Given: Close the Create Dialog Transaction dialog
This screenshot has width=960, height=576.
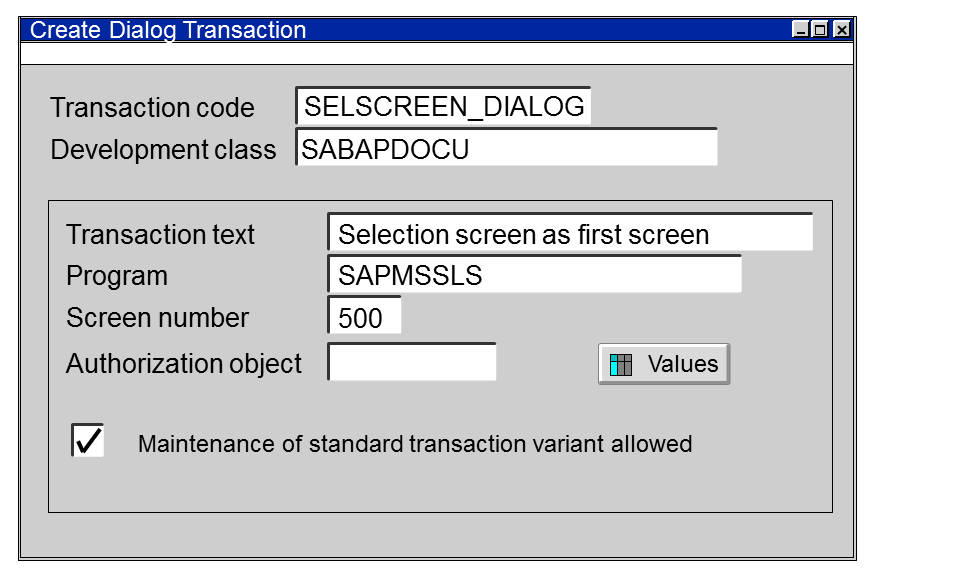Looking at the screenshot, I should click(841, 30).
